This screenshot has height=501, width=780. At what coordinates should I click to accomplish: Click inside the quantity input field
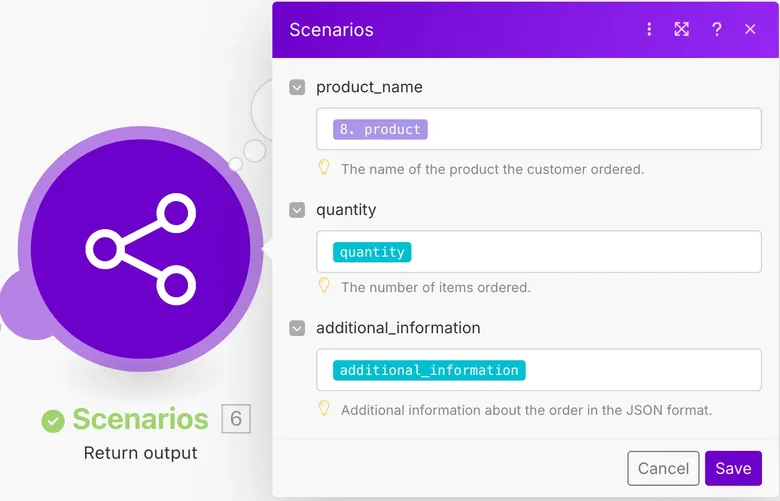[539, 252]
